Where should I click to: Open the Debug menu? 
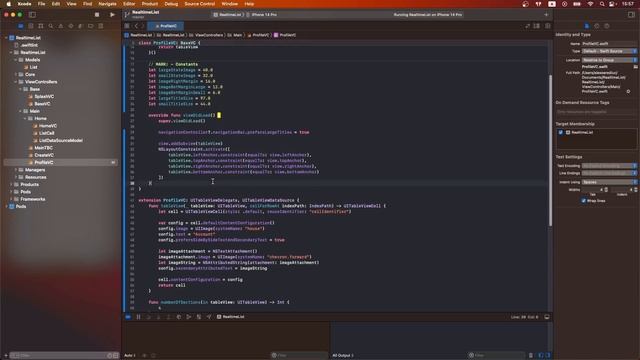(x=171, y=4)
